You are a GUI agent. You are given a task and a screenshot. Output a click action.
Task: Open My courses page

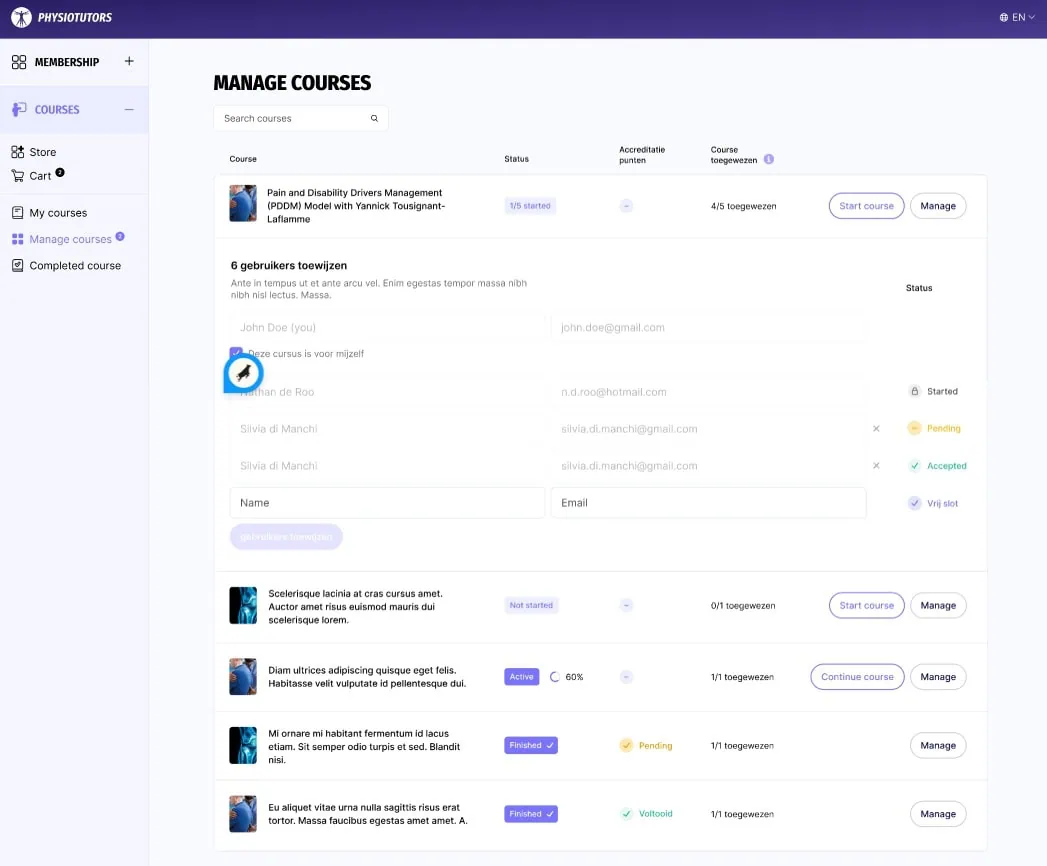(58, 213)
